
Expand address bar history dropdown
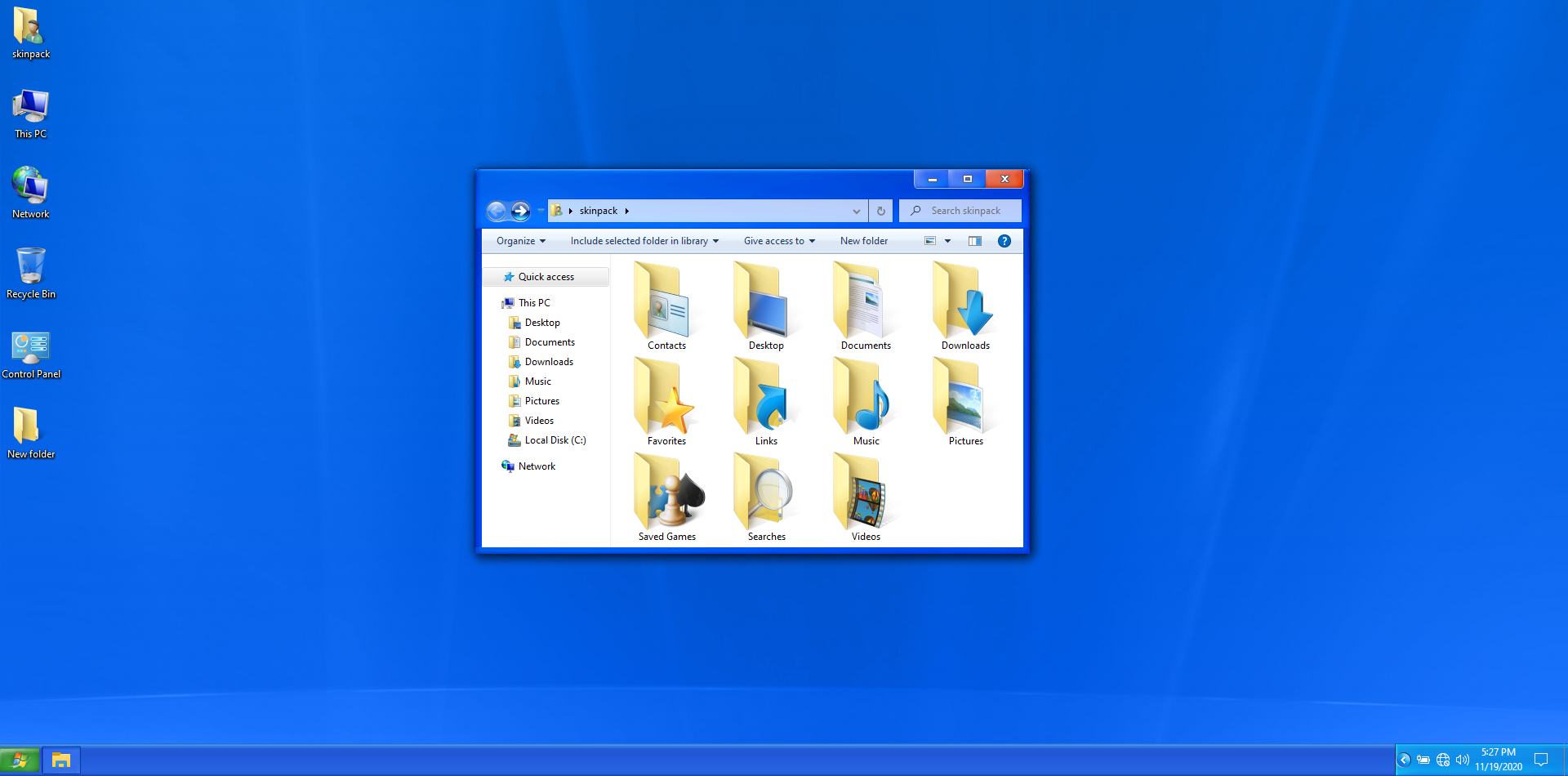856,211
